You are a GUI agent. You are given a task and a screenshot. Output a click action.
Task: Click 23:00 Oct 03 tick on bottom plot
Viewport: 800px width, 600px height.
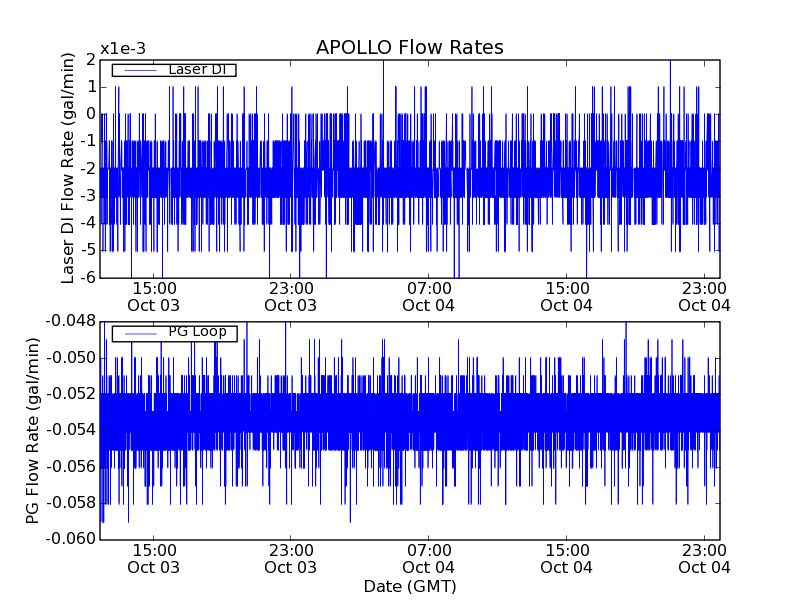[291, 558]
